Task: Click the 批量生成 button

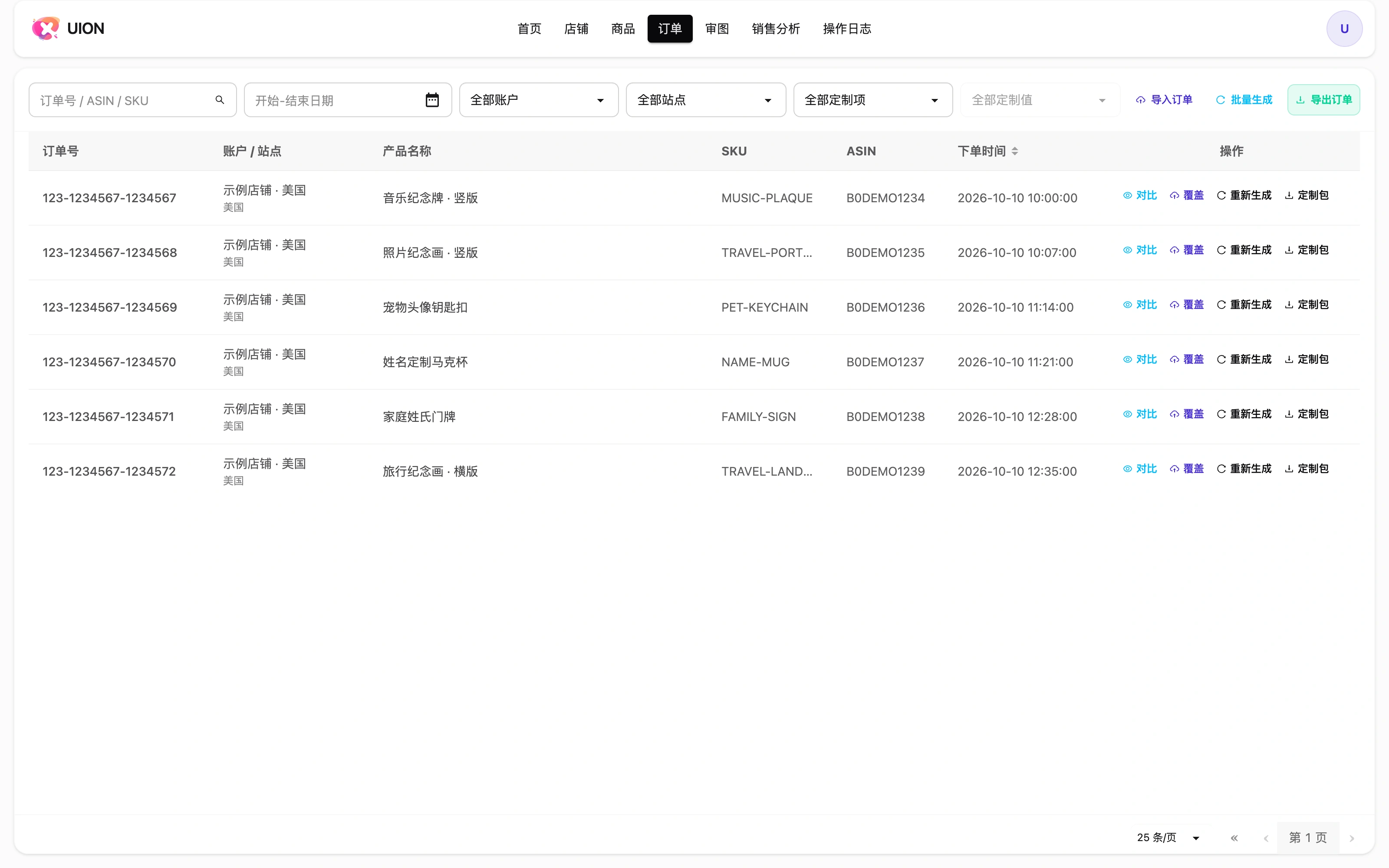Action: pos(1244,100)
